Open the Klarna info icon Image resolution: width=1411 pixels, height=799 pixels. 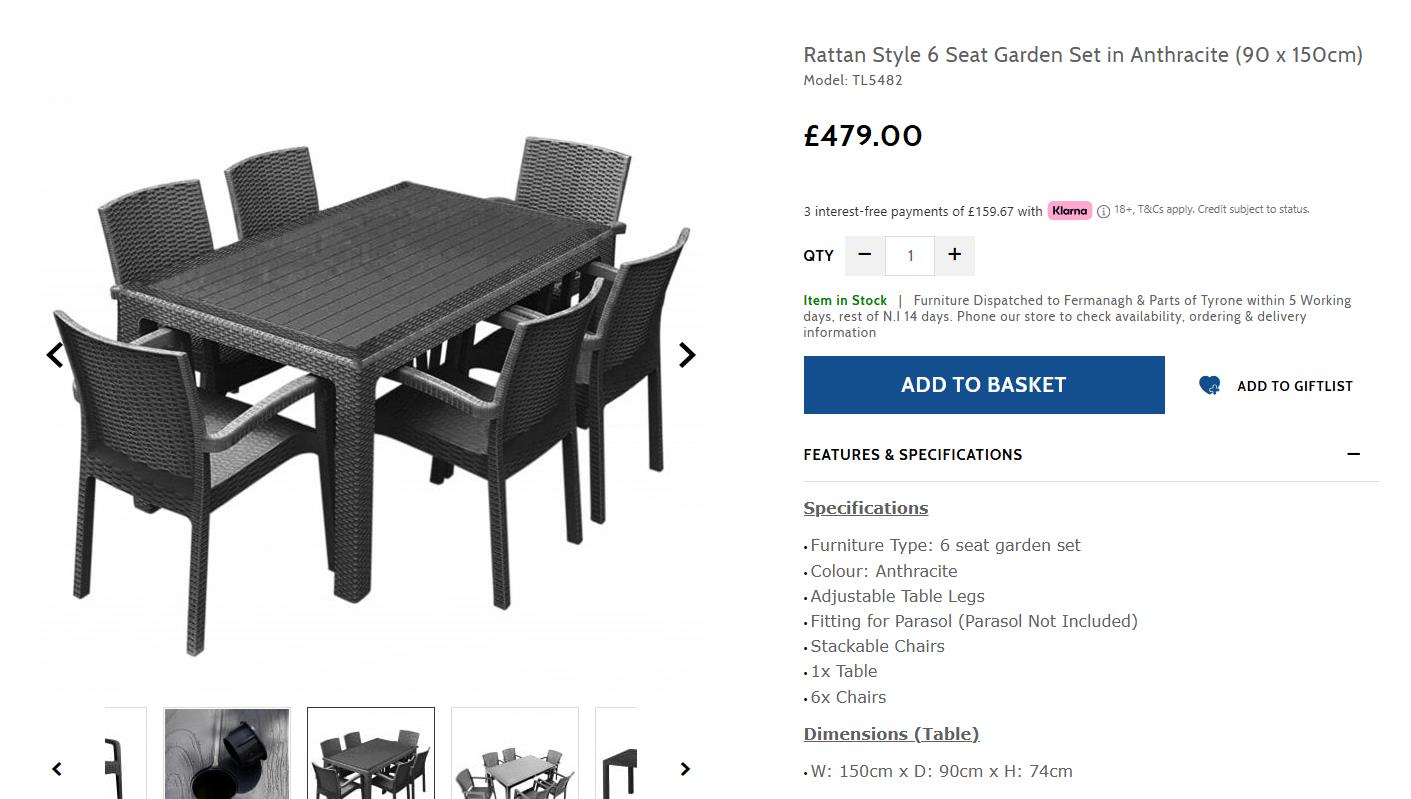(x=1103, y=211)
